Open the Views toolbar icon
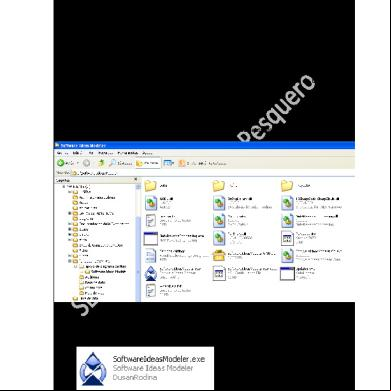The image size is (391, 391). coord(169,163)
